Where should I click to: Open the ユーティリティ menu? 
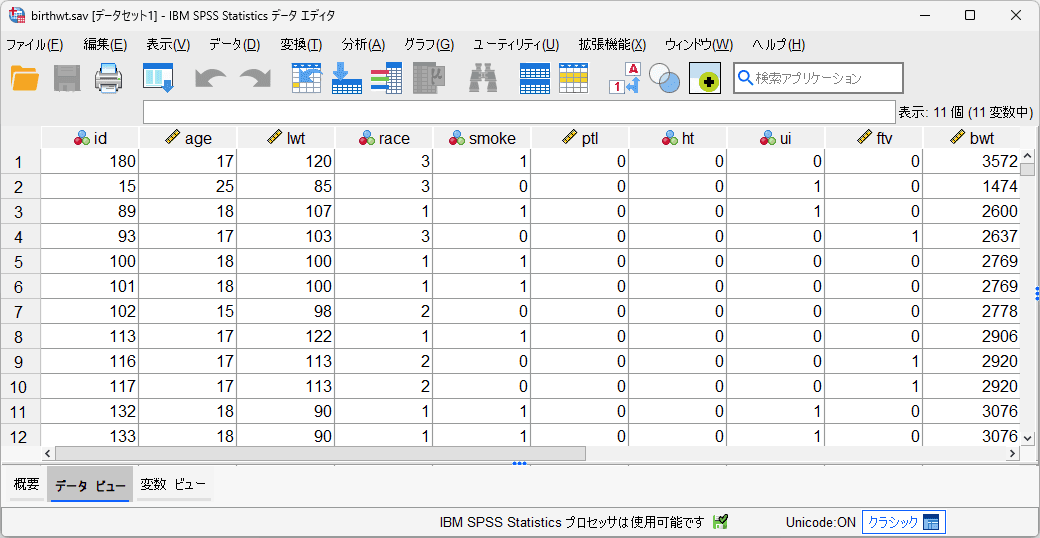pyautogui.click(x=516, y=45)
